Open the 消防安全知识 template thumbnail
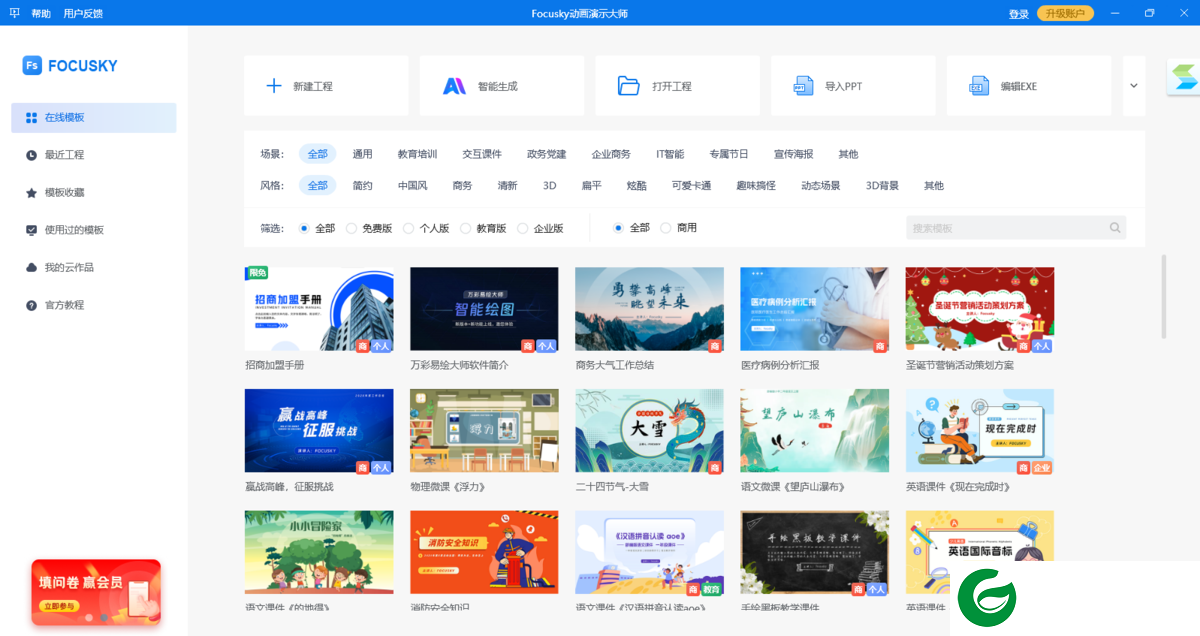Image resolution: width=1200 pixels, height=636 pixels. 484,553
